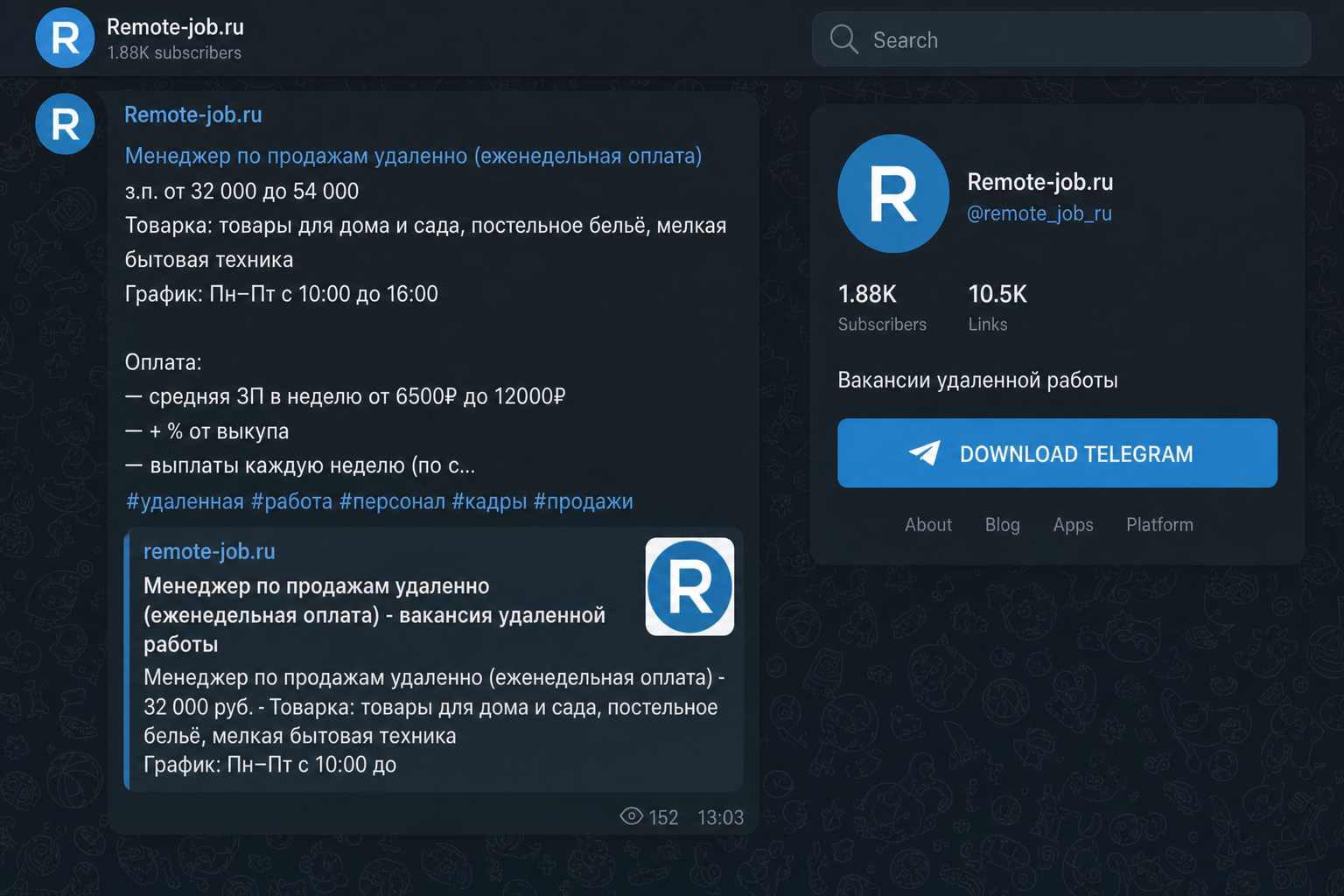Click the bold preview card title text
1344x896 pixels.
click(x=374, y=615)
